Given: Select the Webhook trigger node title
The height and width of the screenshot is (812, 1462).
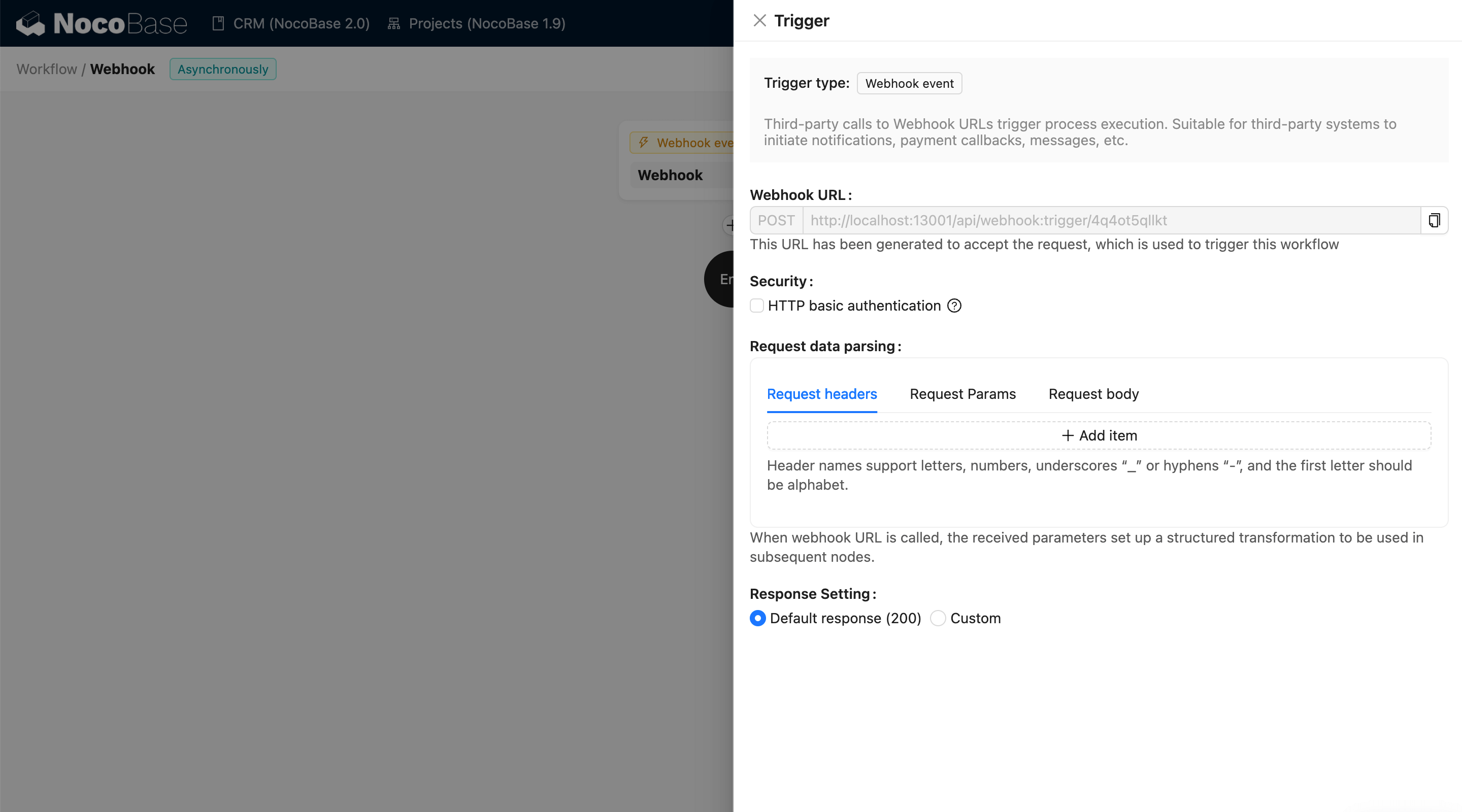Looking at the screenshot, I should point(670,175).
